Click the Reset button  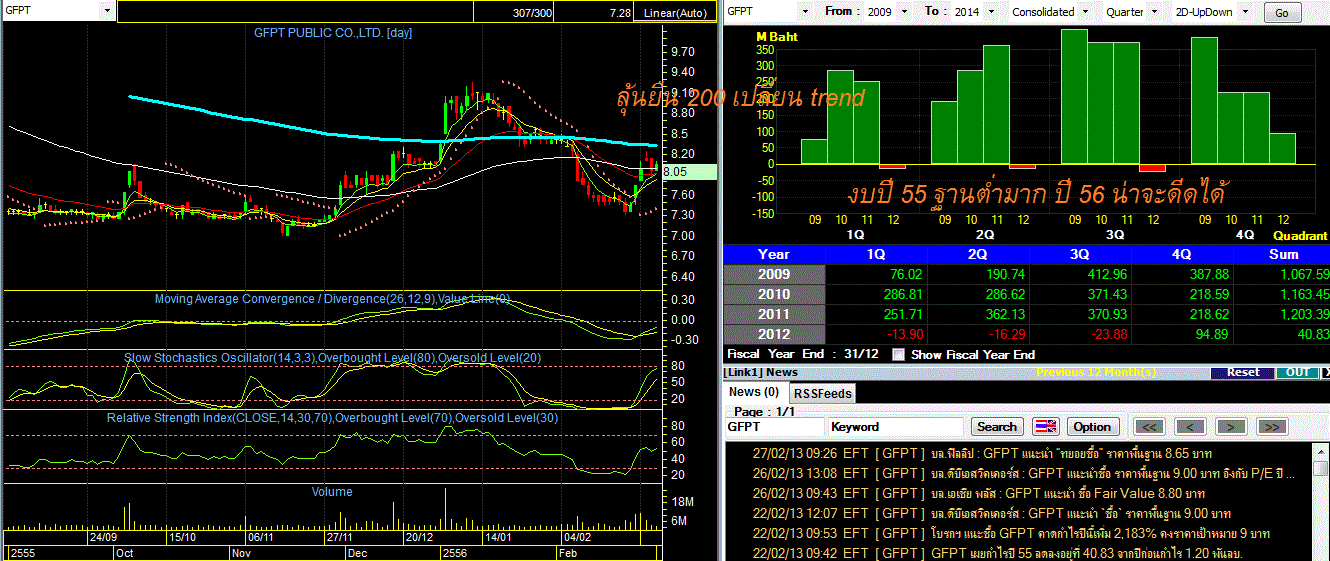[x=1243, y=372]
